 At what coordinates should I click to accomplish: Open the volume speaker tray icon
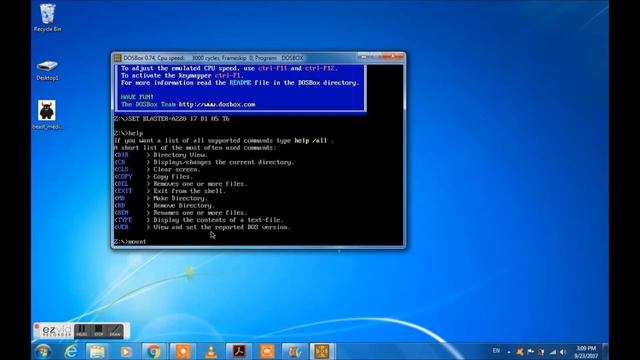coord(563,351)
